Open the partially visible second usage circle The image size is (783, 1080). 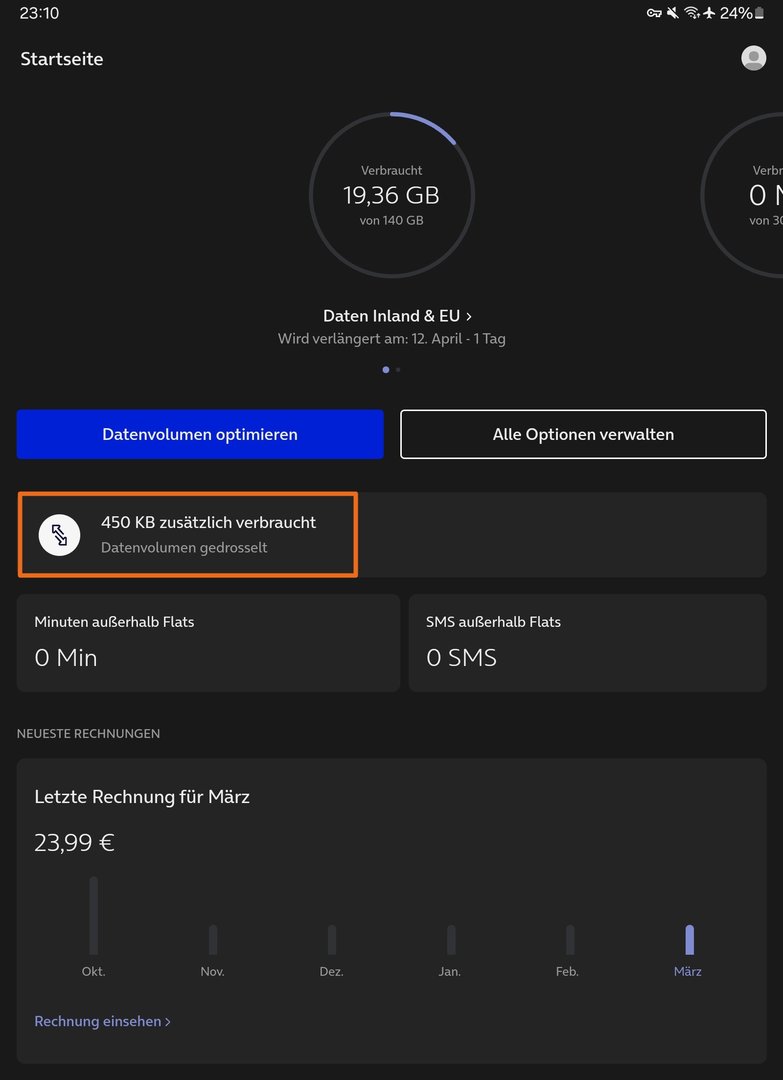(x=745, y=195)
